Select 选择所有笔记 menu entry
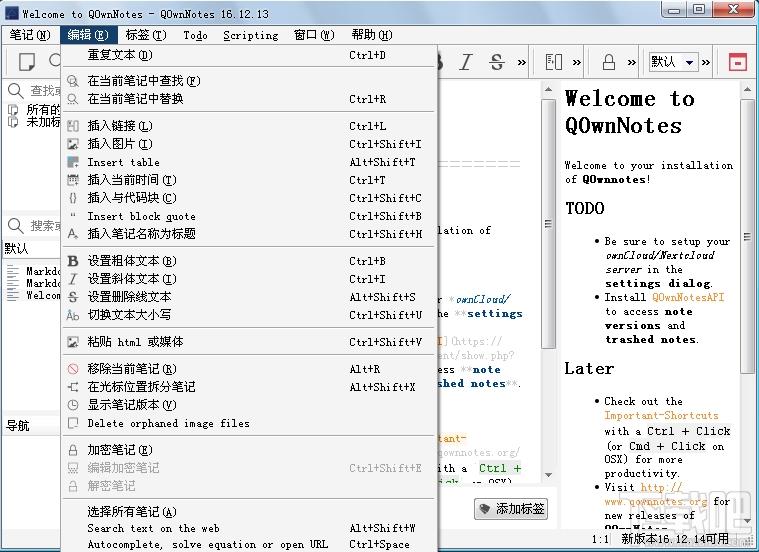 click(249, 512)
